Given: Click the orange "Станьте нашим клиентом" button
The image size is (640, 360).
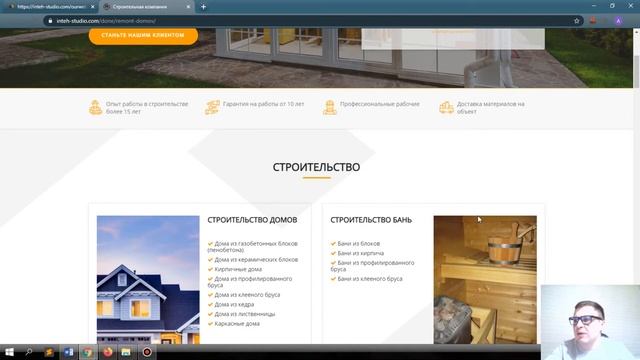Looking at the screenshot, I should point(143,36).
